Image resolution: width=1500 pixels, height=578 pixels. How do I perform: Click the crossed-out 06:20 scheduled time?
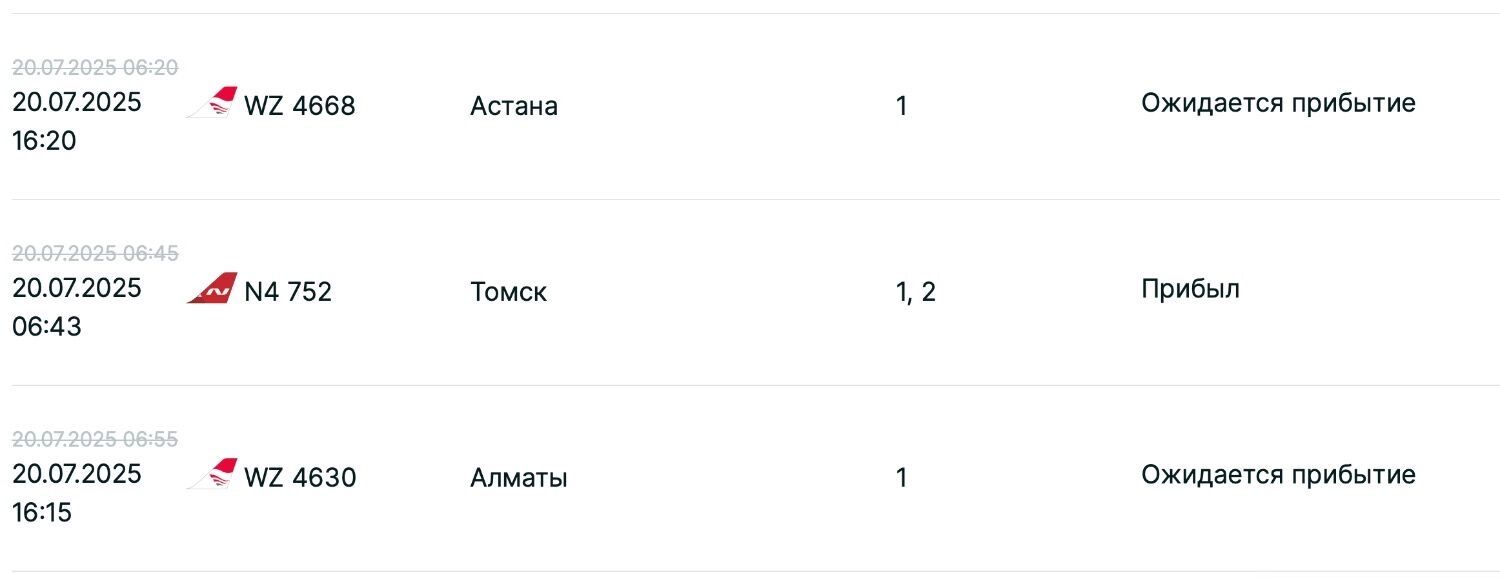95,68
